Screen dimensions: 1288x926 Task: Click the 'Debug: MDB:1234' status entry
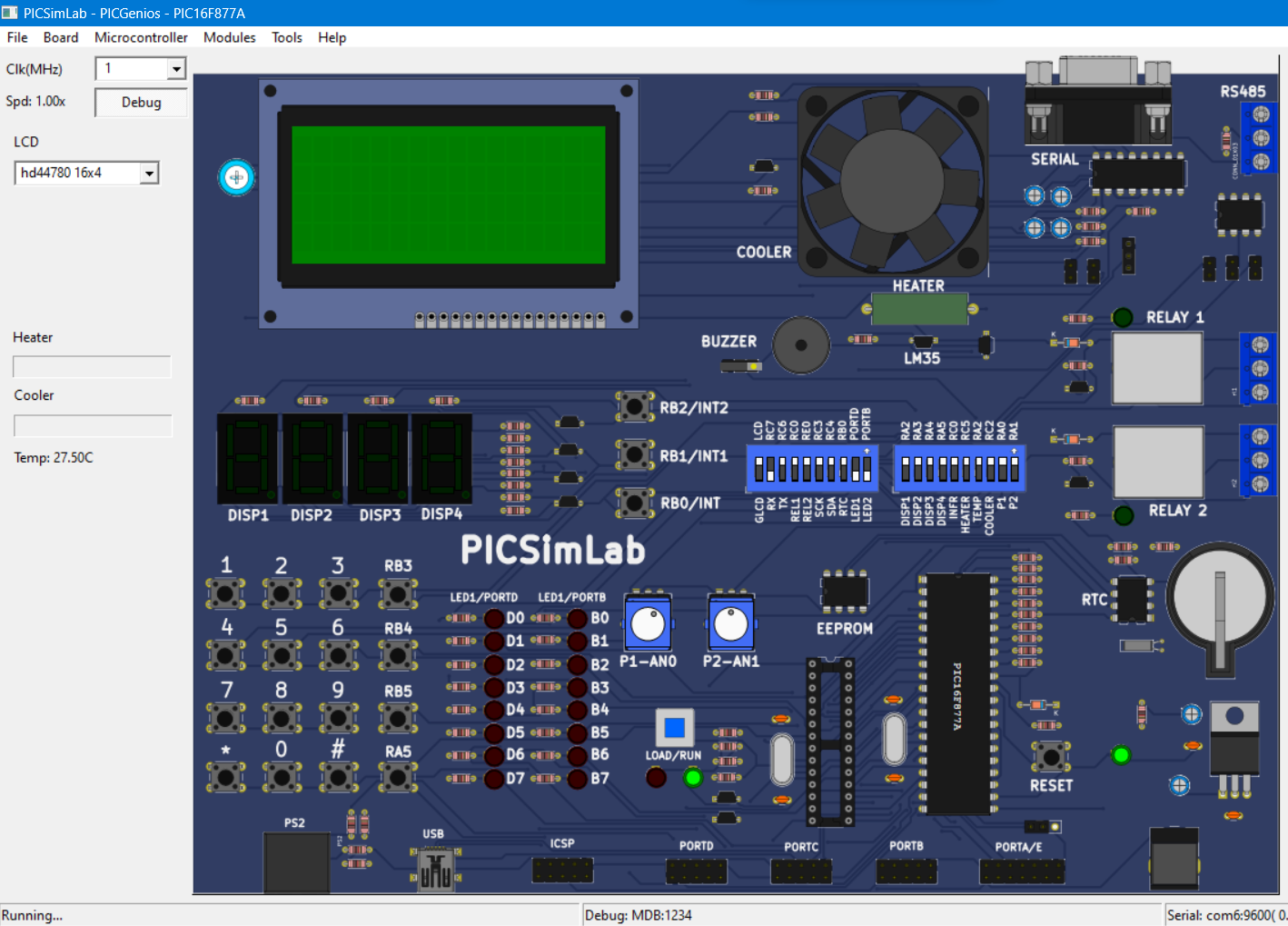pos(639,915)
